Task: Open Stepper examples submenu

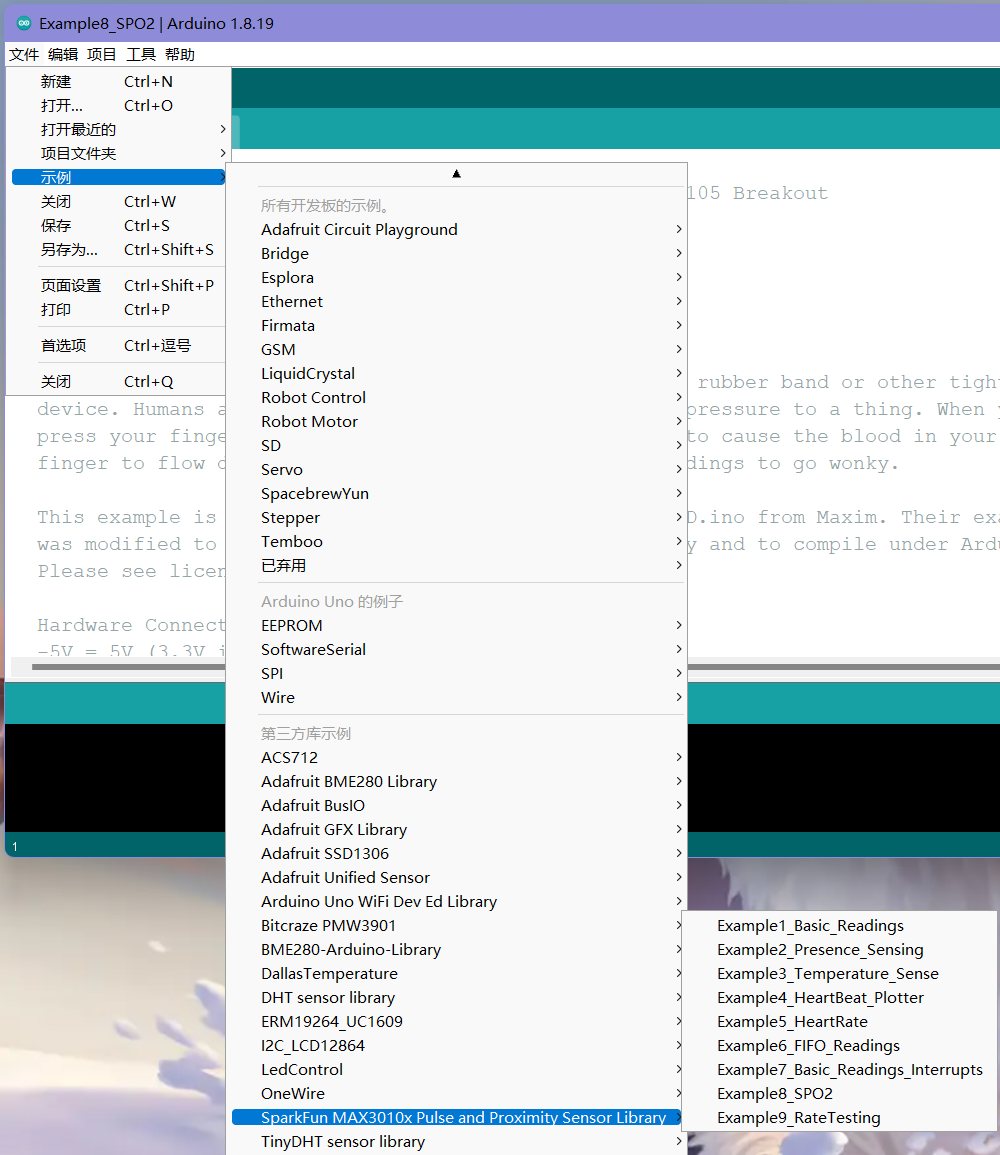Action: pos(457,518)
